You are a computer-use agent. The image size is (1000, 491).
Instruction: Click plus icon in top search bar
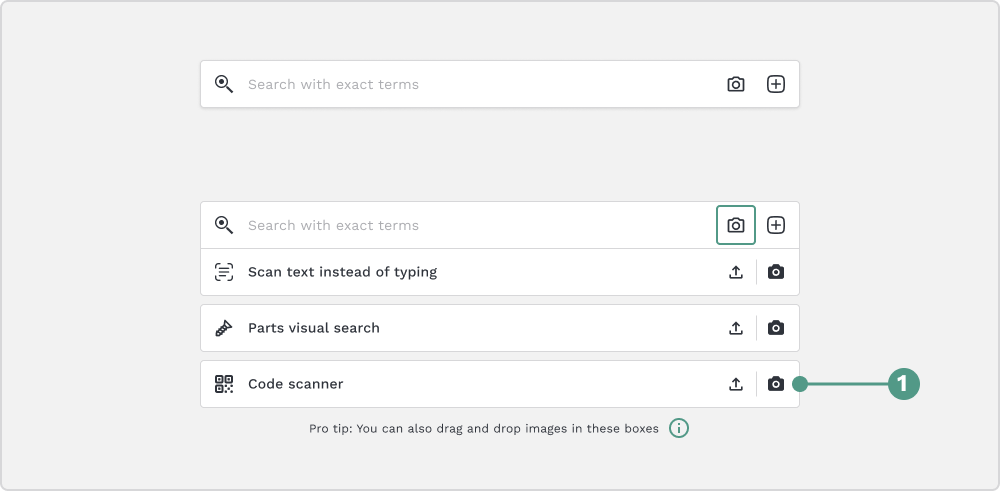tap(776, 84)
